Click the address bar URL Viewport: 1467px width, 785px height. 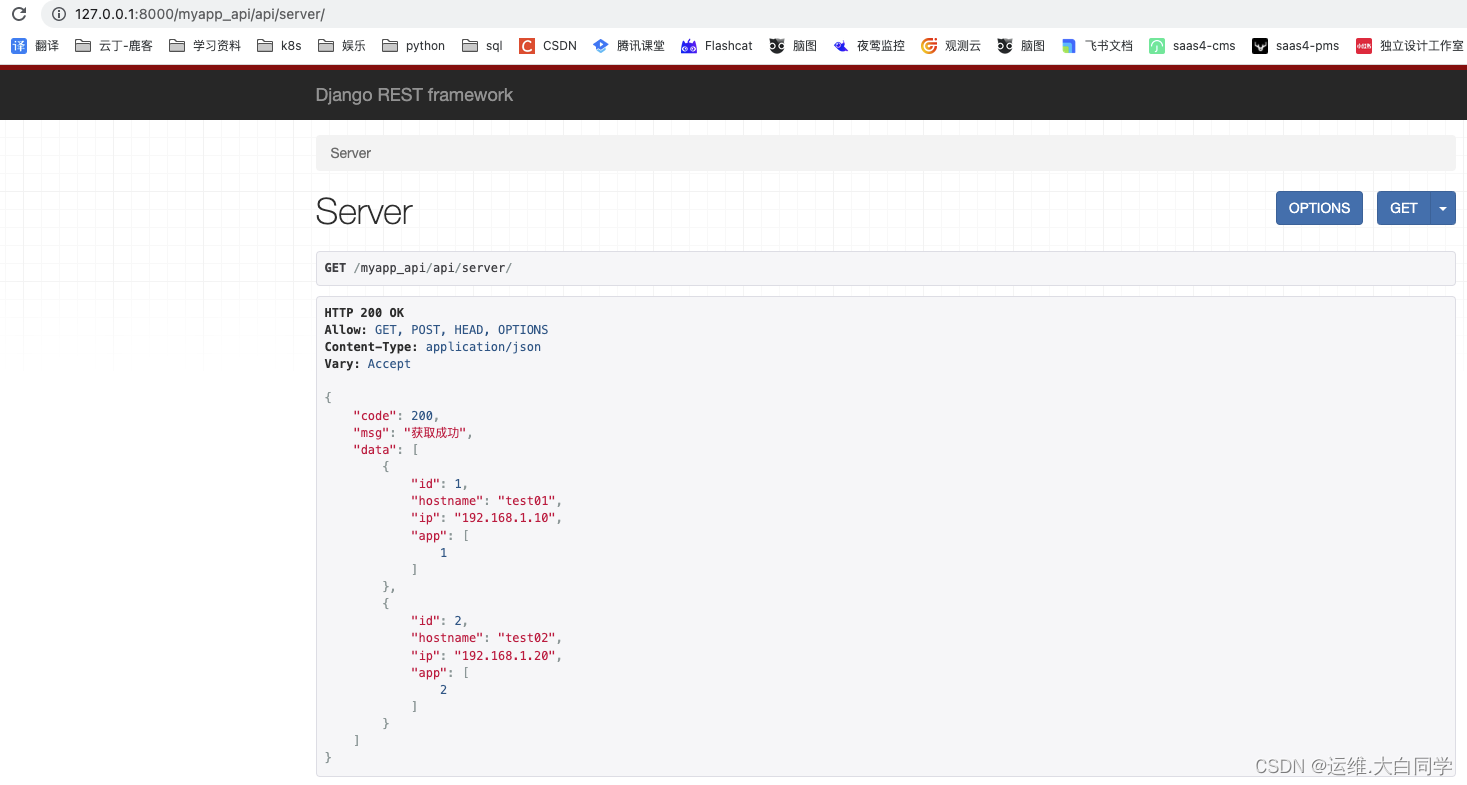click(200, 14)
